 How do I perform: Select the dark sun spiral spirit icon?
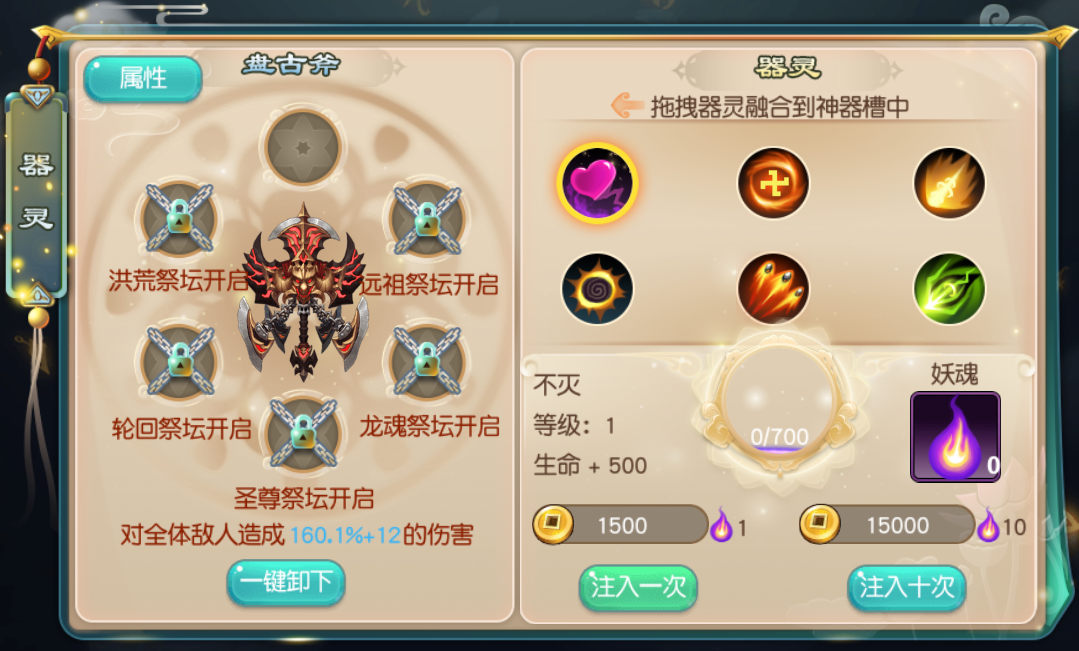(x=597, y=288)
